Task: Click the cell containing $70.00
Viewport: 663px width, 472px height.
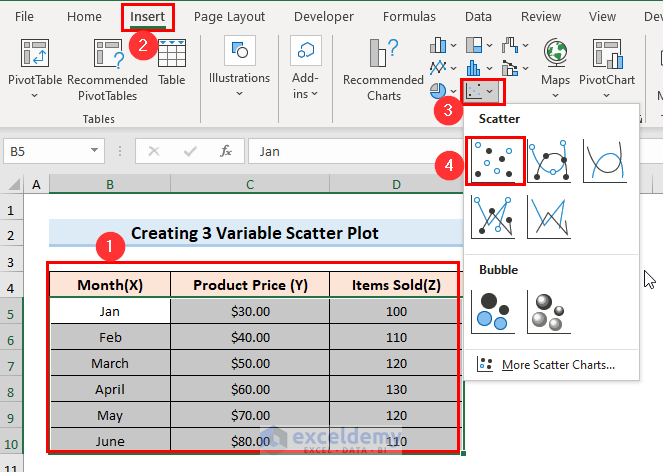Action: tap(250, 415)
